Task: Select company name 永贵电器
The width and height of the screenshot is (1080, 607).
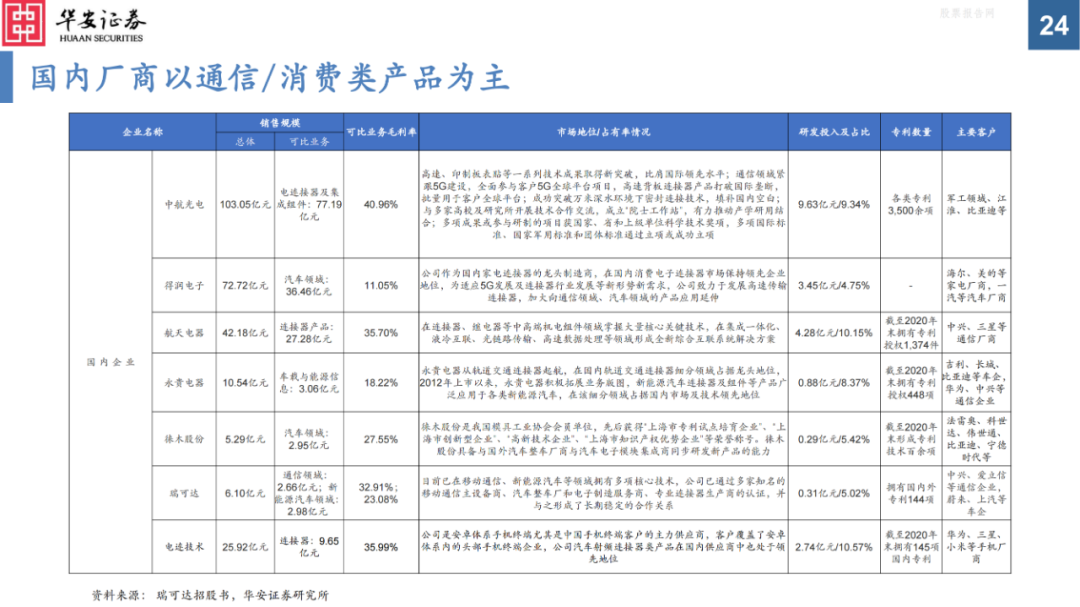Action: pyautogui.click(x=184, y=382)
